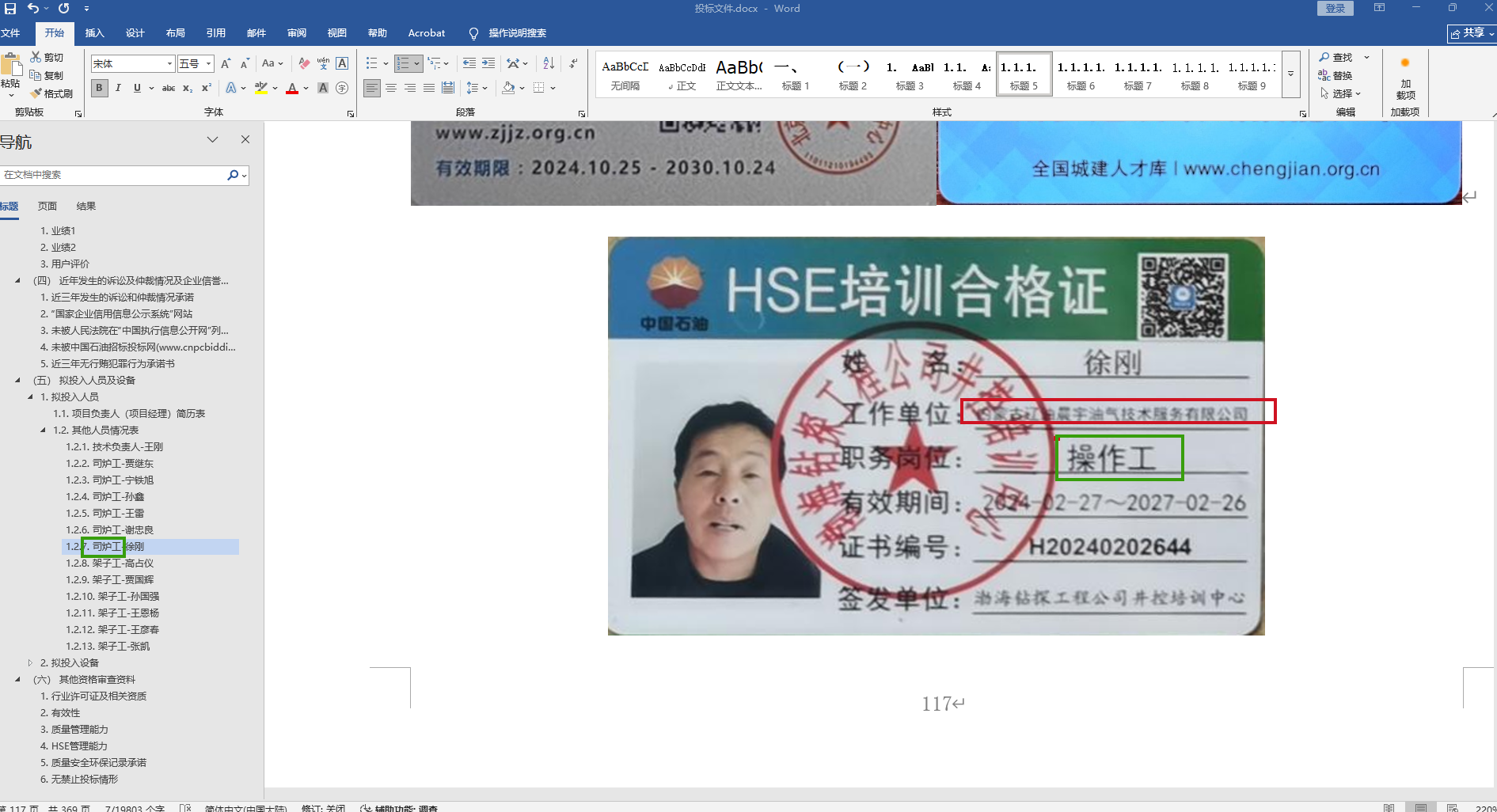The image size is (1497, 812).
Task: Increase paragraph indent
Action: click(x=488, y=63)
